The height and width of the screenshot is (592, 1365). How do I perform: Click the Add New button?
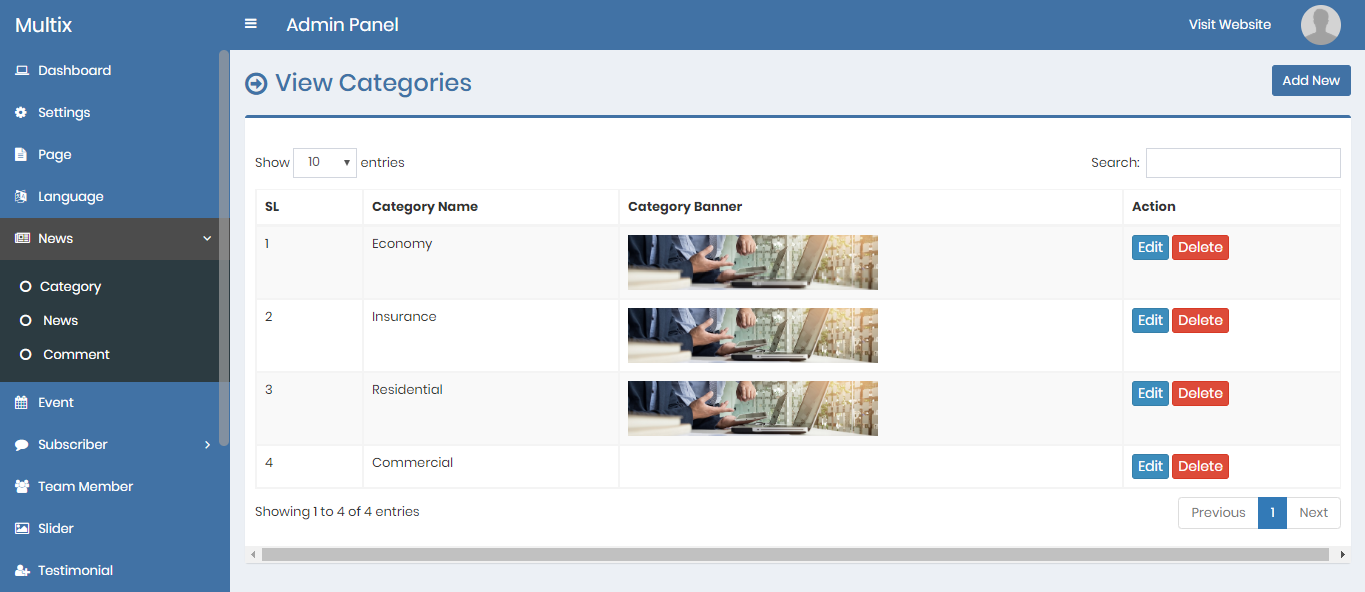(1310, 81)
